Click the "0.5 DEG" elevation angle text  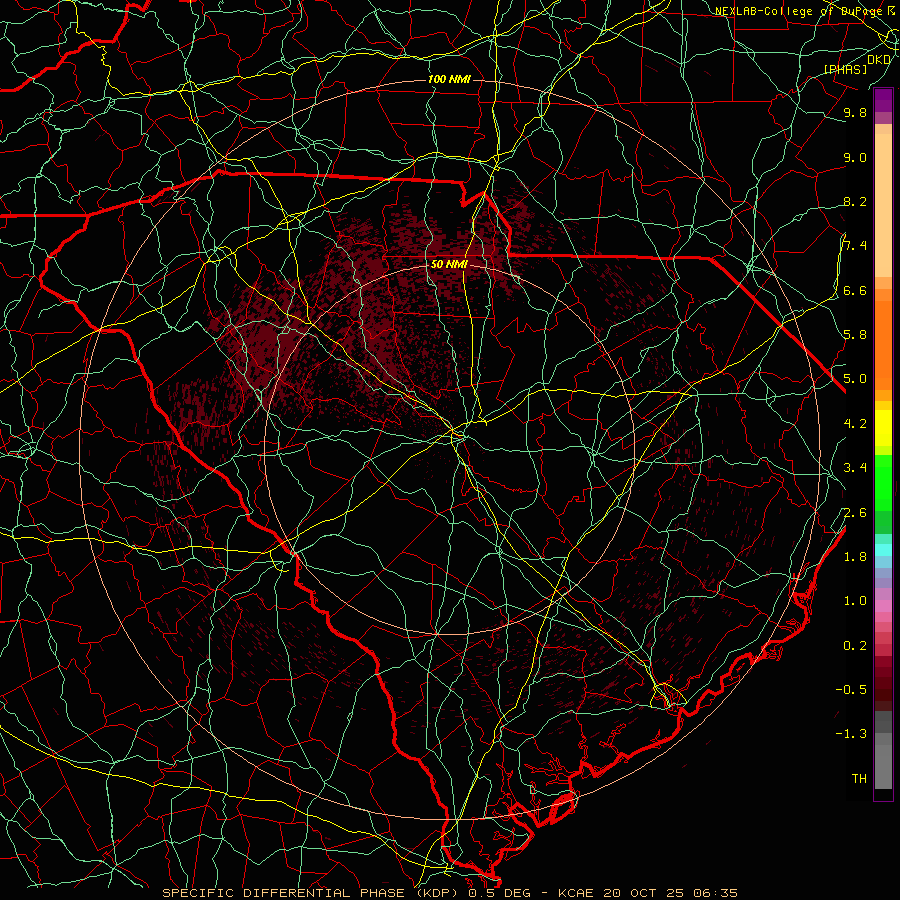499,893
